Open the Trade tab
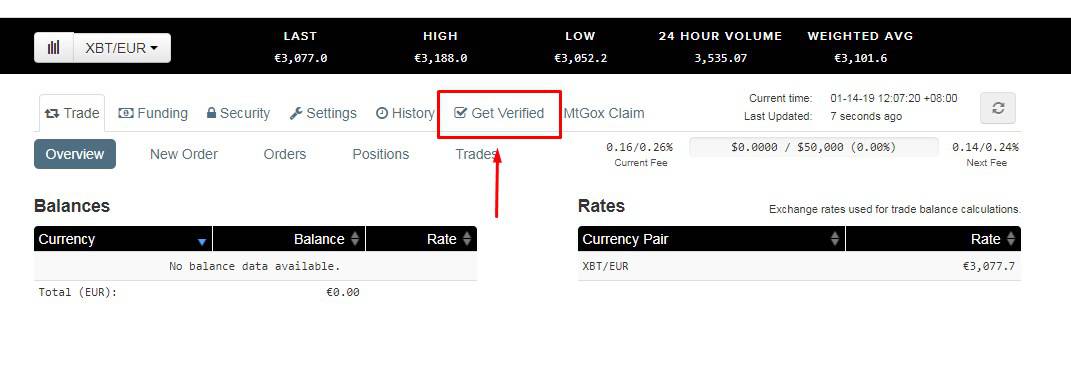 [x=72, y=113]
